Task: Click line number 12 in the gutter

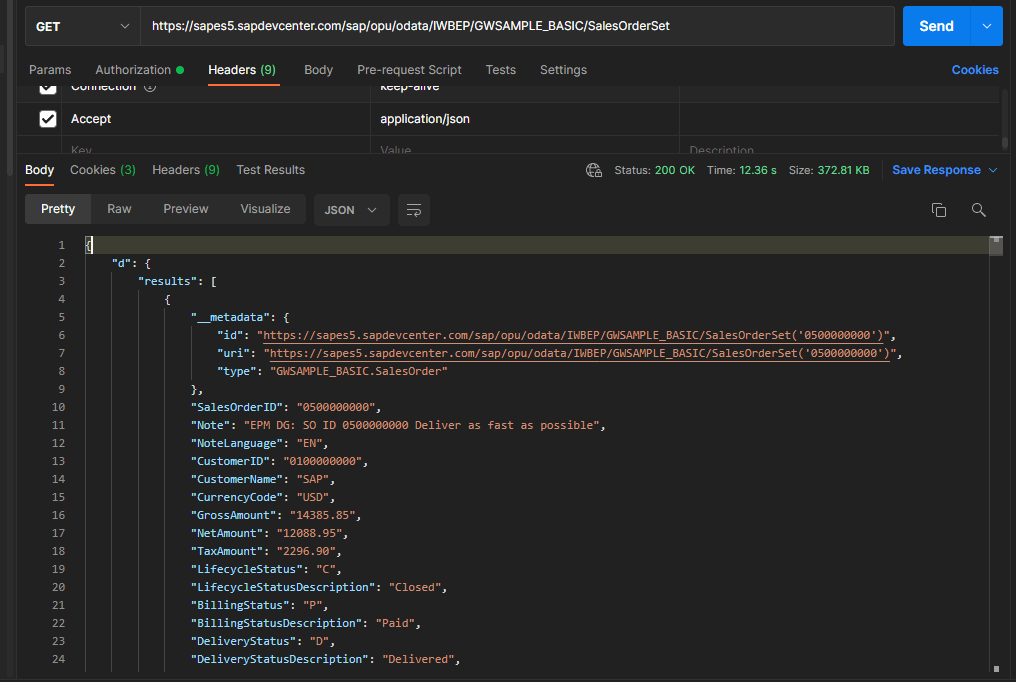Action: [58, 444]
